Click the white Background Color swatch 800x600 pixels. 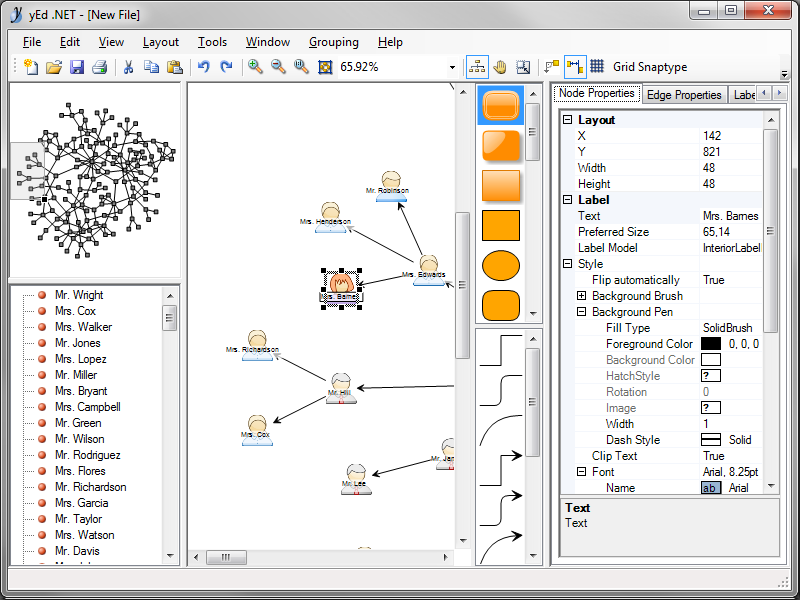click(x=711, y=360)
